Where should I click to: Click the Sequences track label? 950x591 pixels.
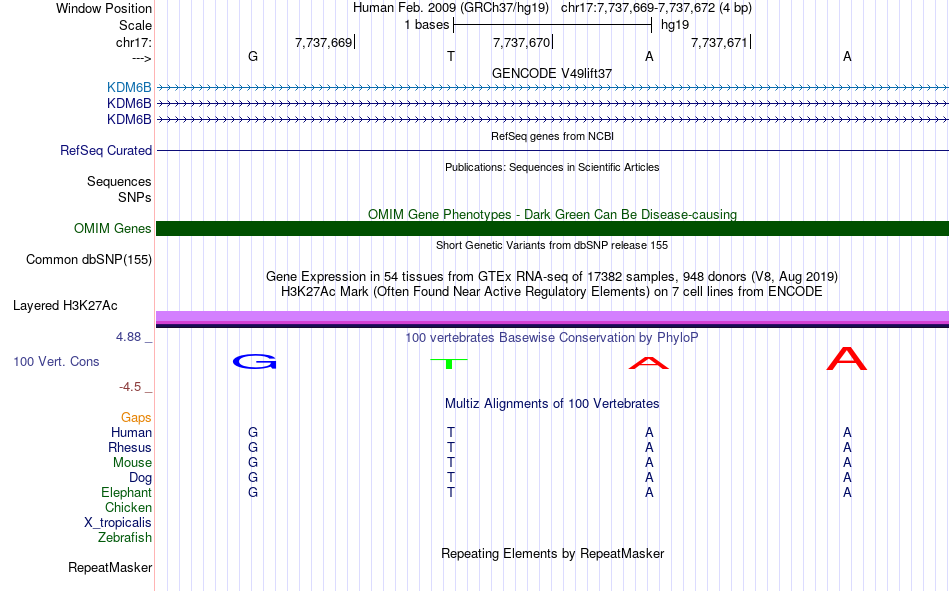click(119, 181)
